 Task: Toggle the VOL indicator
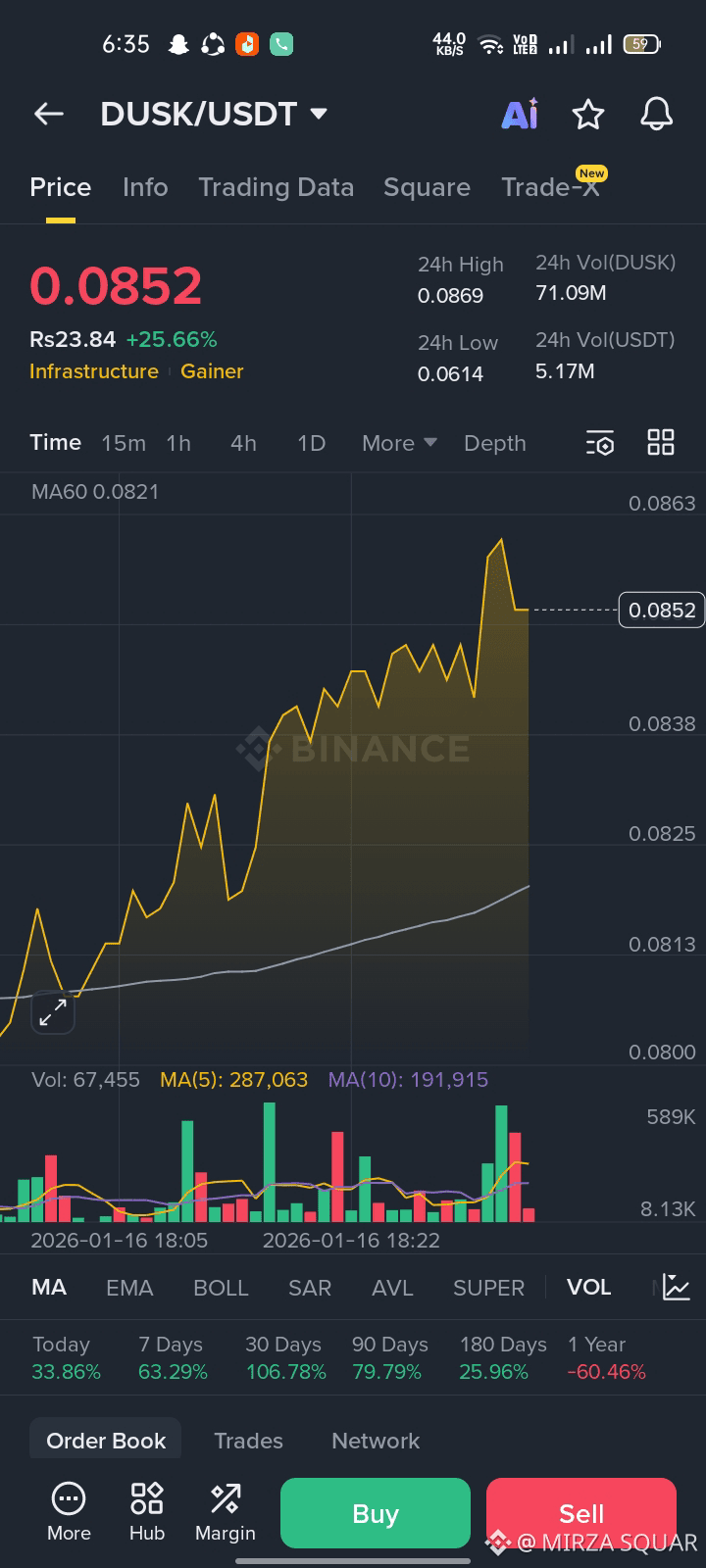(x=588, y=1288)
